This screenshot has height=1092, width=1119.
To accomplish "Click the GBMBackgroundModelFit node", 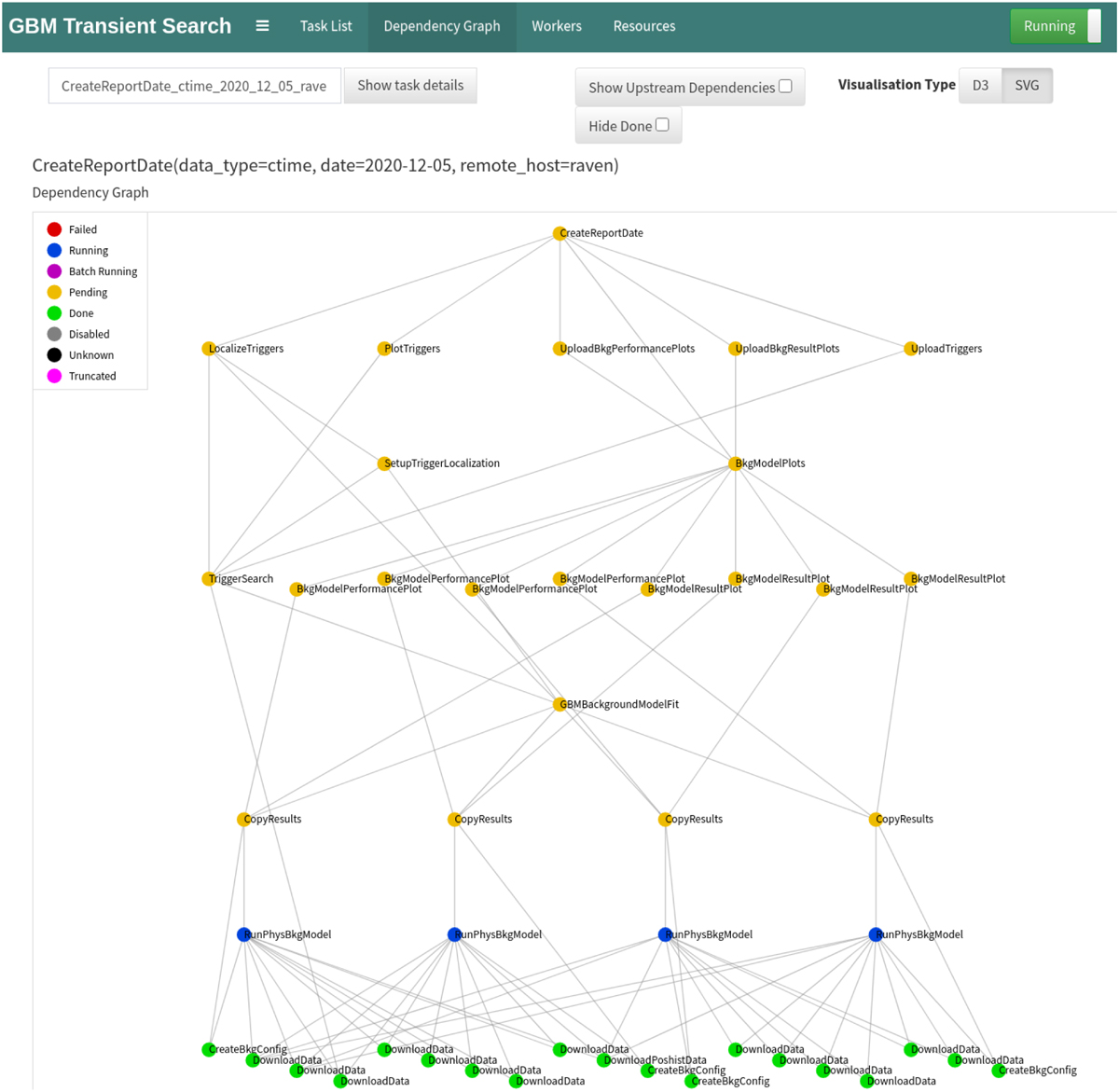I will click(x=559, y=705).
